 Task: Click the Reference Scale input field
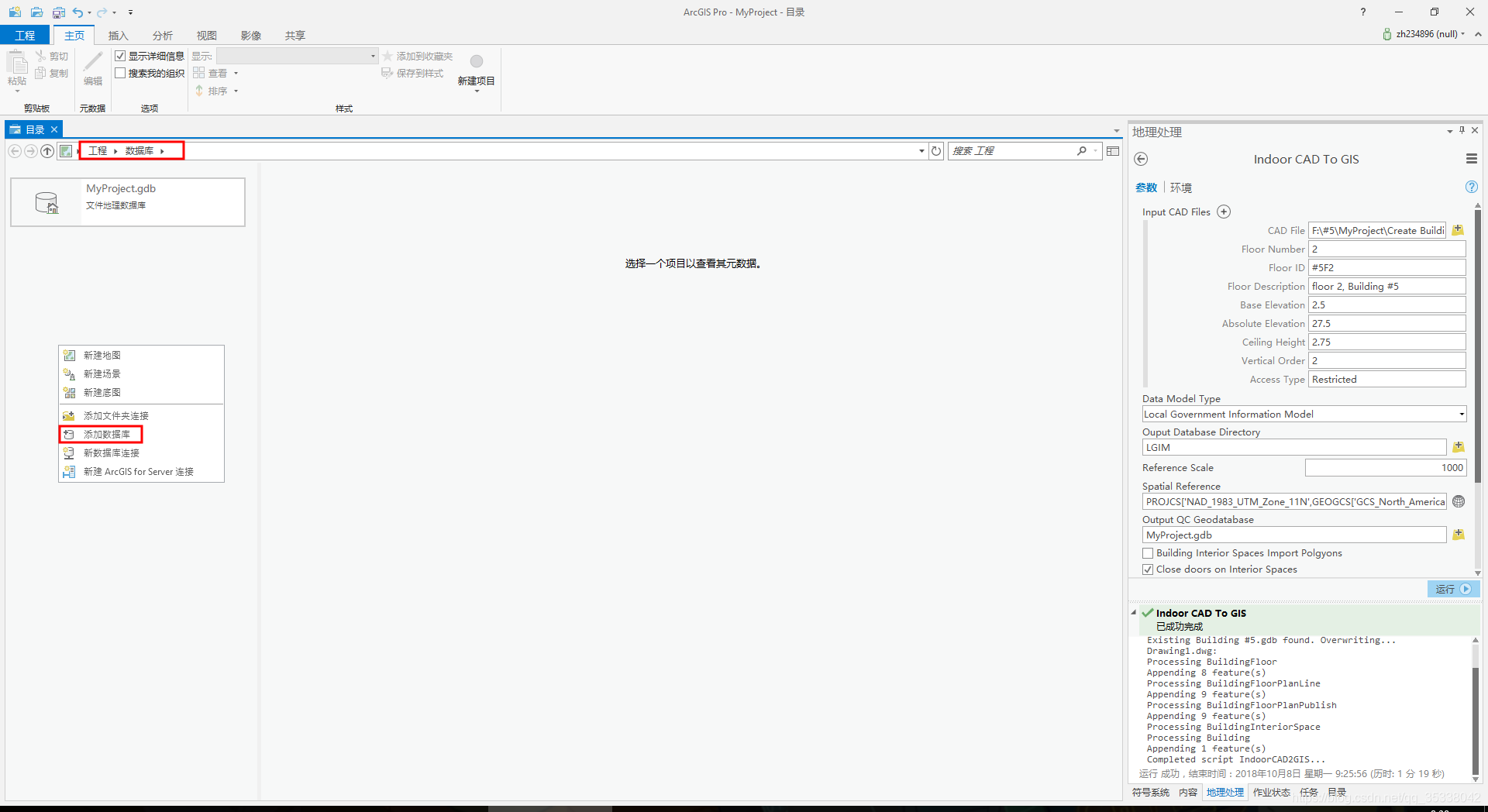coord(1386,468)
